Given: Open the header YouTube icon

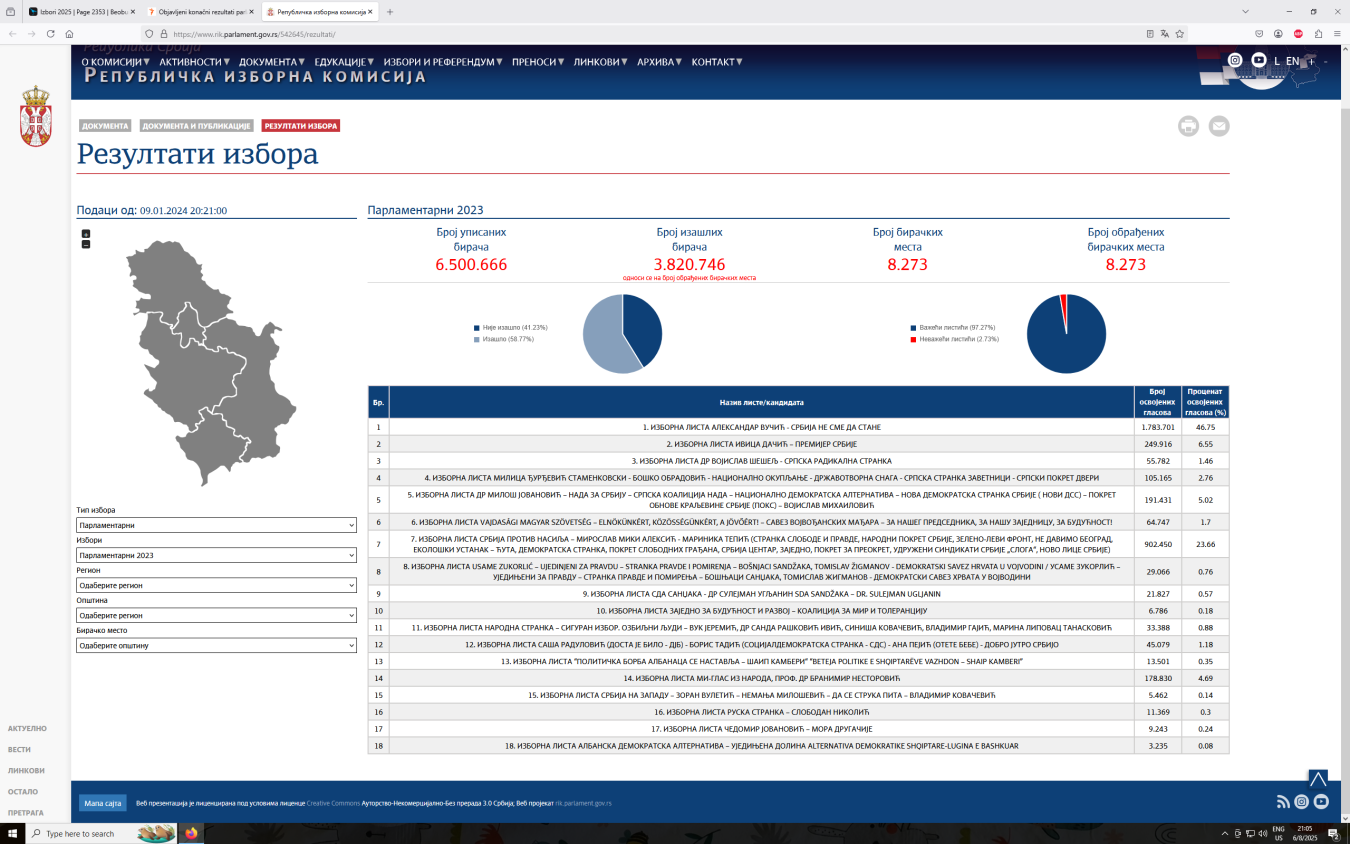Looking at the screenshot, I should (x=1258, y=60).
